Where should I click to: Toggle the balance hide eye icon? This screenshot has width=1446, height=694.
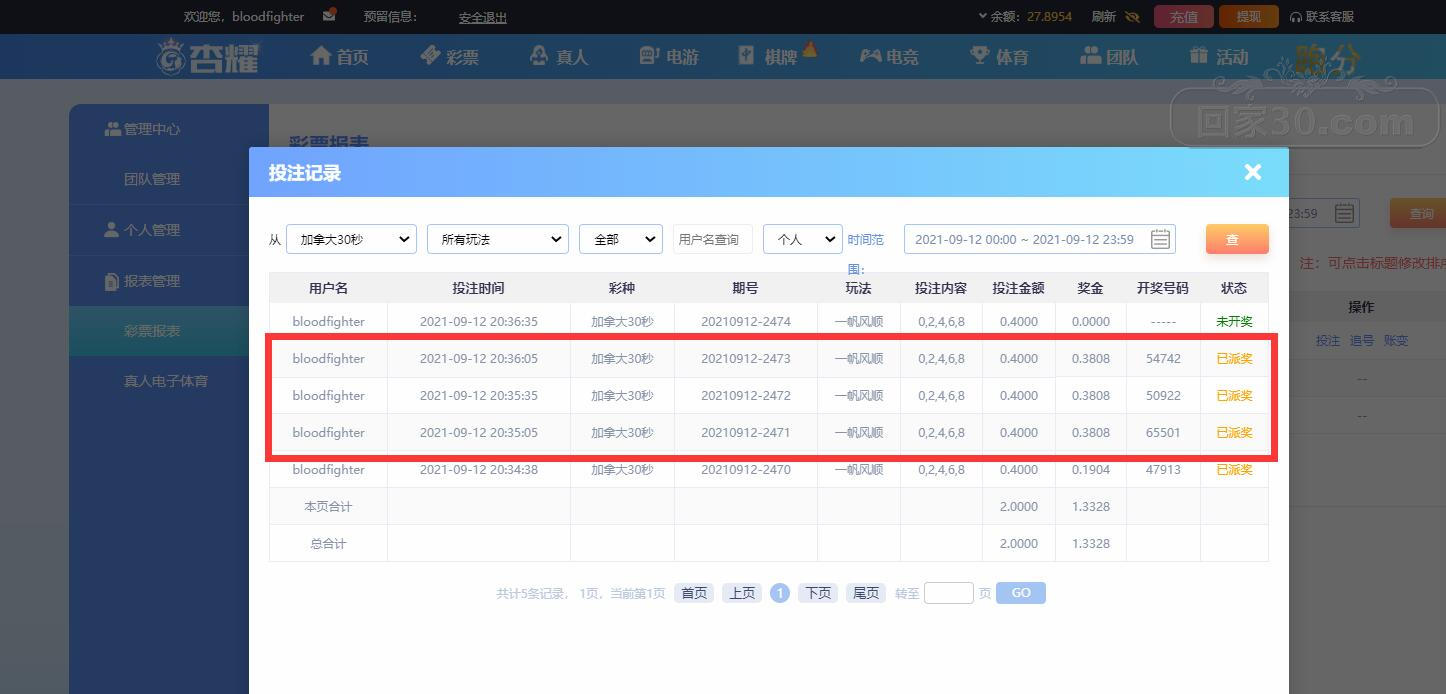pos(1132,17)
